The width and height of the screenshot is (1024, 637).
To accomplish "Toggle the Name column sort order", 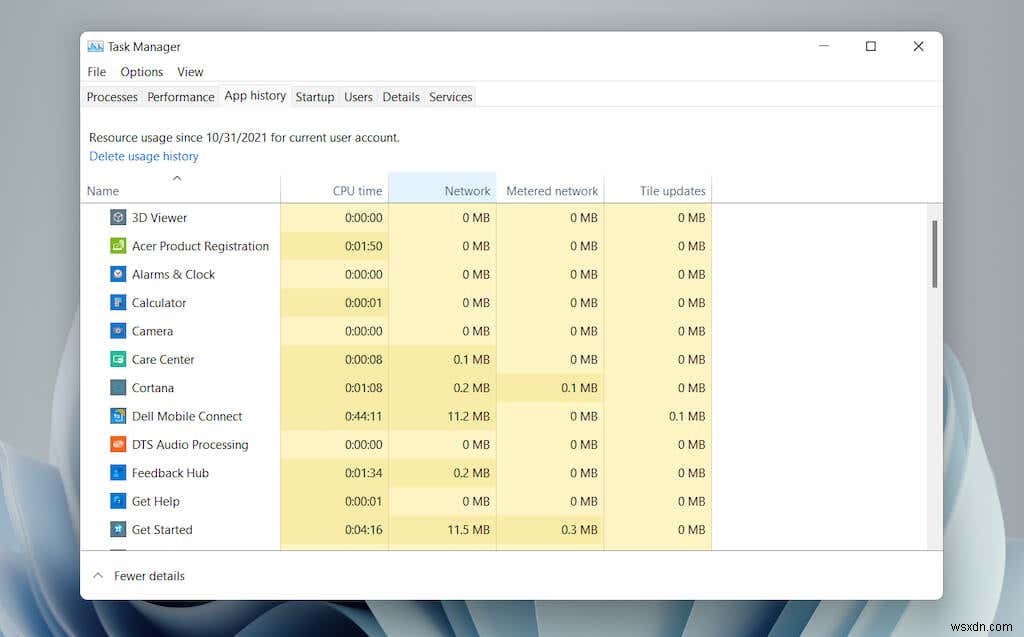I will pos(103,190).
